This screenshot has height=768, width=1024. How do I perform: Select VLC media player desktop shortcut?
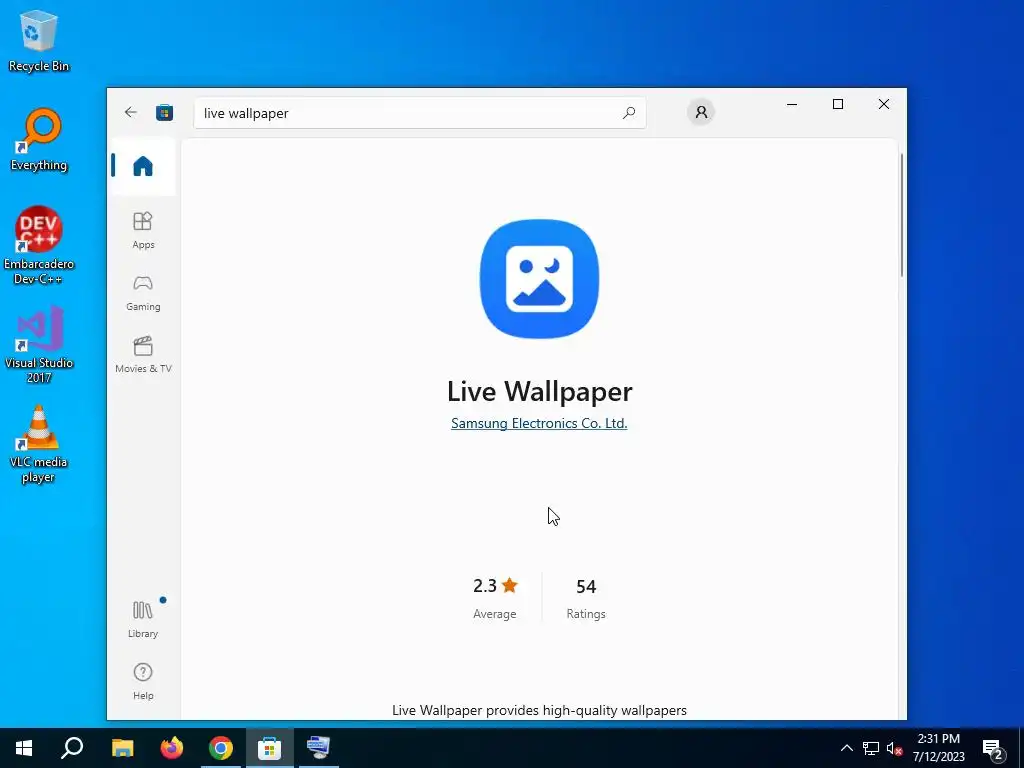pyautogui.click(x=39, y=444)
